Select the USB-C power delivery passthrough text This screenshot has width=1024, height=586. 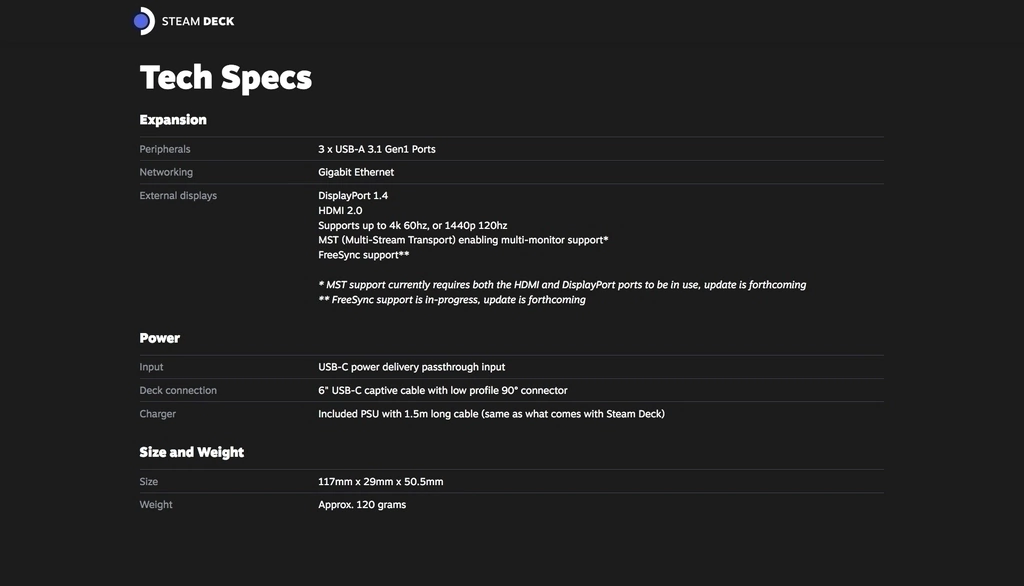click(411, 367)
